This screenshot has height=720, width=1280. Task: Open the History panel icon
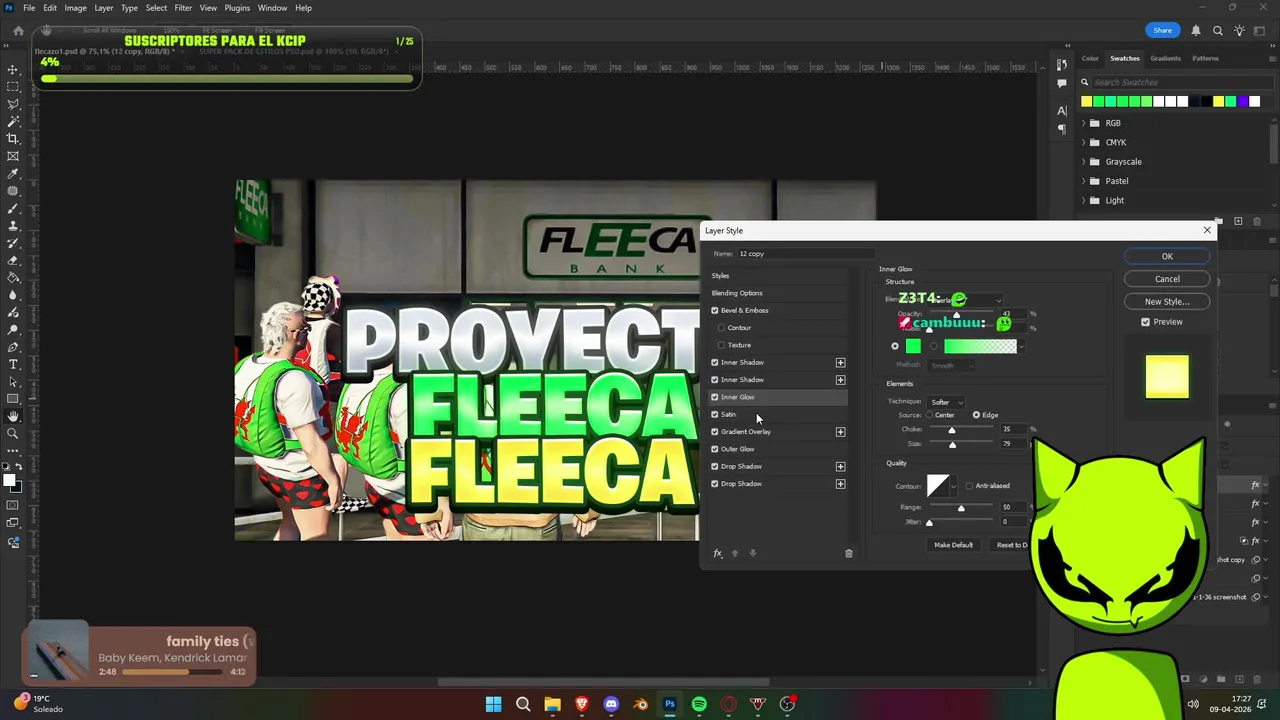pyautogui.click(x=1062, y=65)
